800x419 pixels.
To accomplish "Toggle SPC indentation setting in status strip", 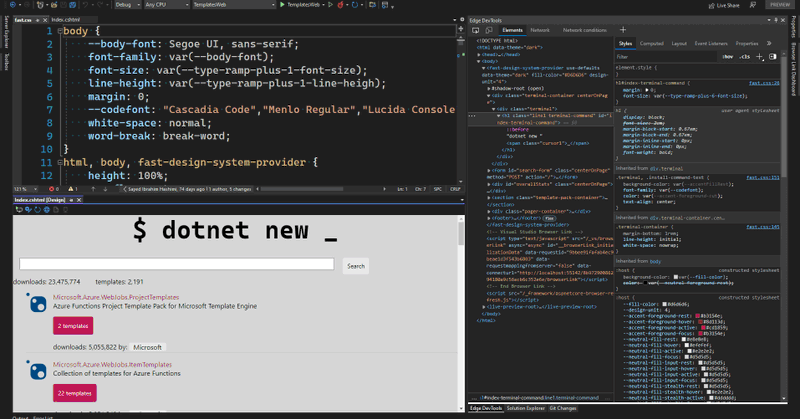I will [x=438, y=189].
